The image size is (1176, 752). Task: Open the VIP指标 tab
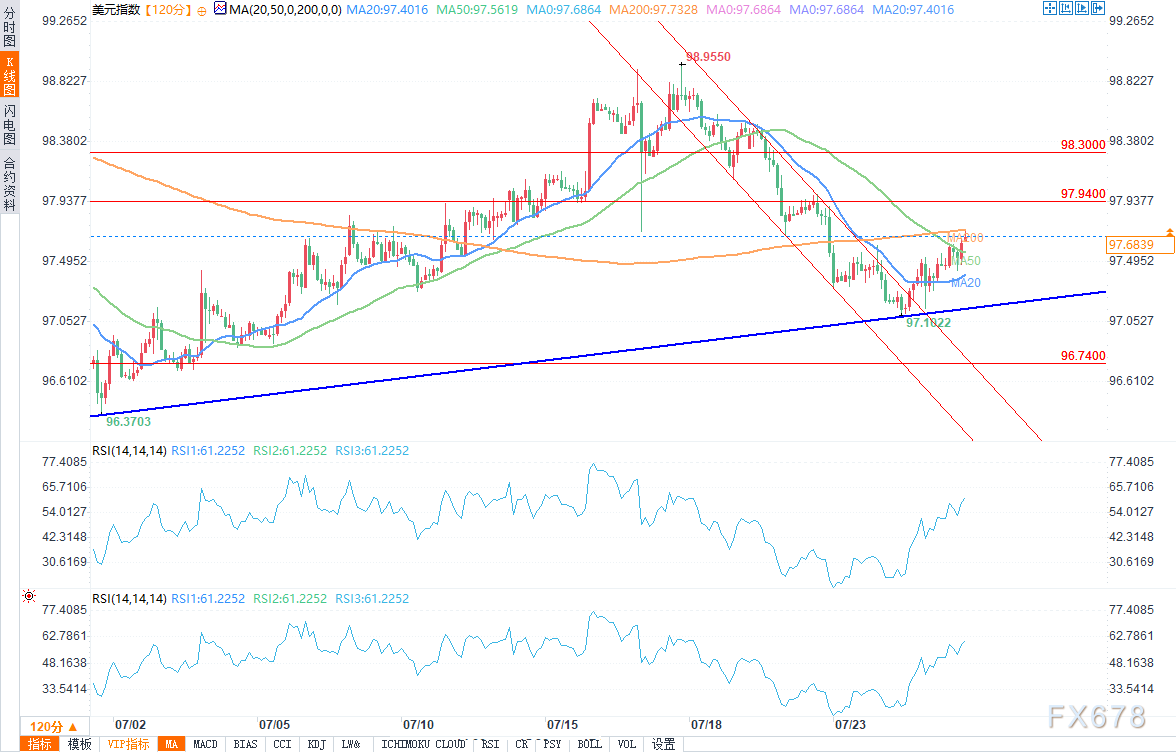[x=128, y=744]
